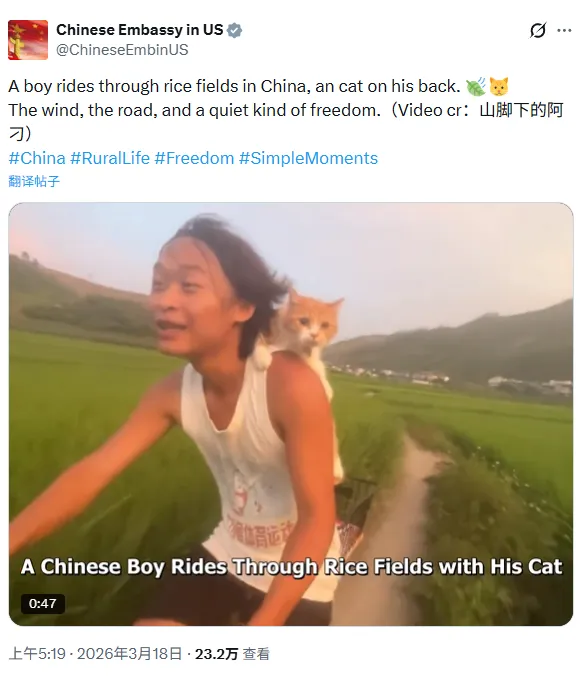Open the #RuralLife hashtag
The image size is (587, 678).
110,158
